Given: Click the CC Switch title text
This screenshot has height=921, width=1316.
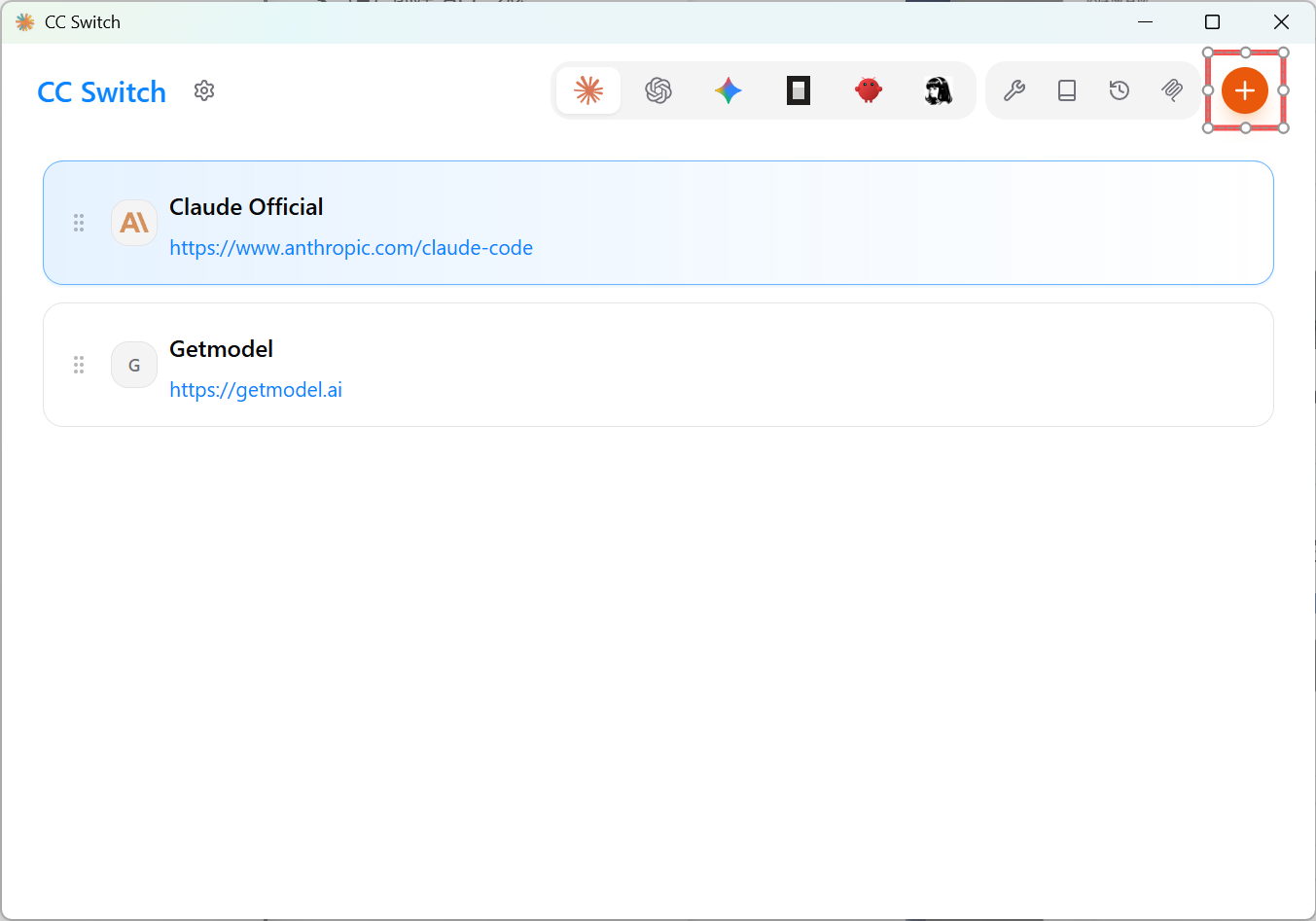Looking at the screenshot, I should click(x=102, y=91).
